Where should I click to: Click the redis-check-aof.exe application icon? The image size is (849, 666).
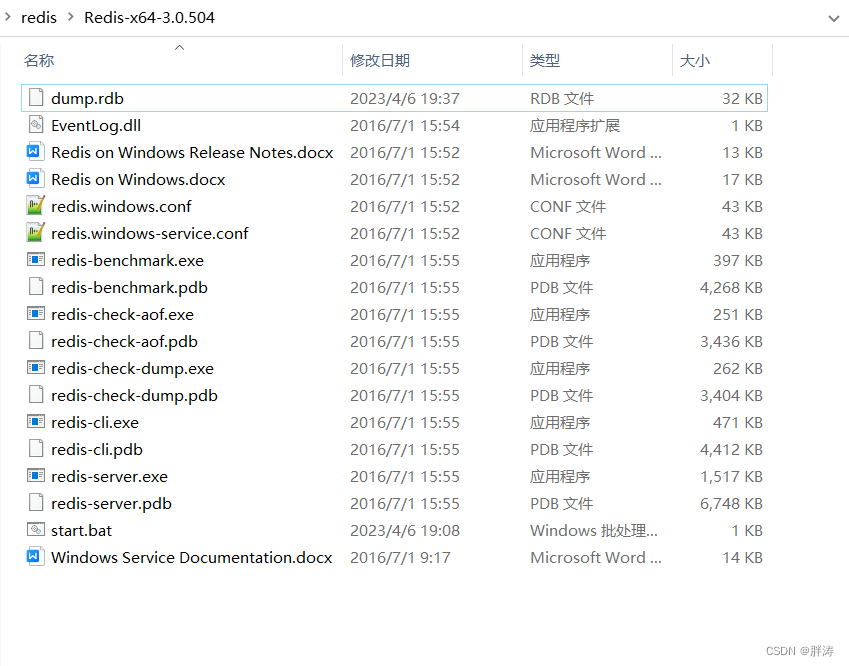pyautogui.click(x=36, y=314)
